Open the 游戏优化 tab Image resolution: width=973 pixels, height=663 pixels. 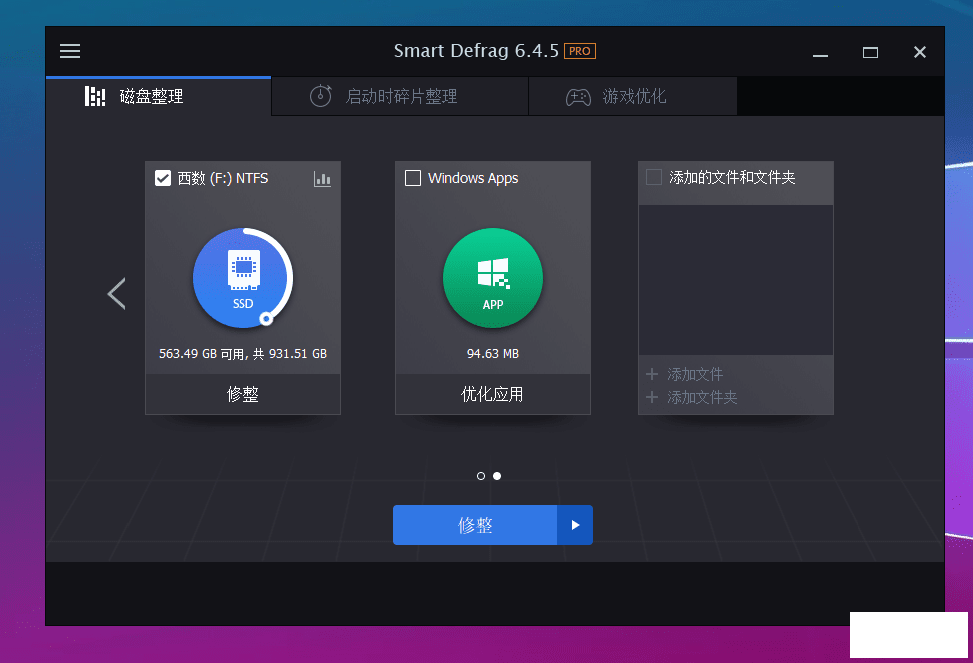[634, 97]
